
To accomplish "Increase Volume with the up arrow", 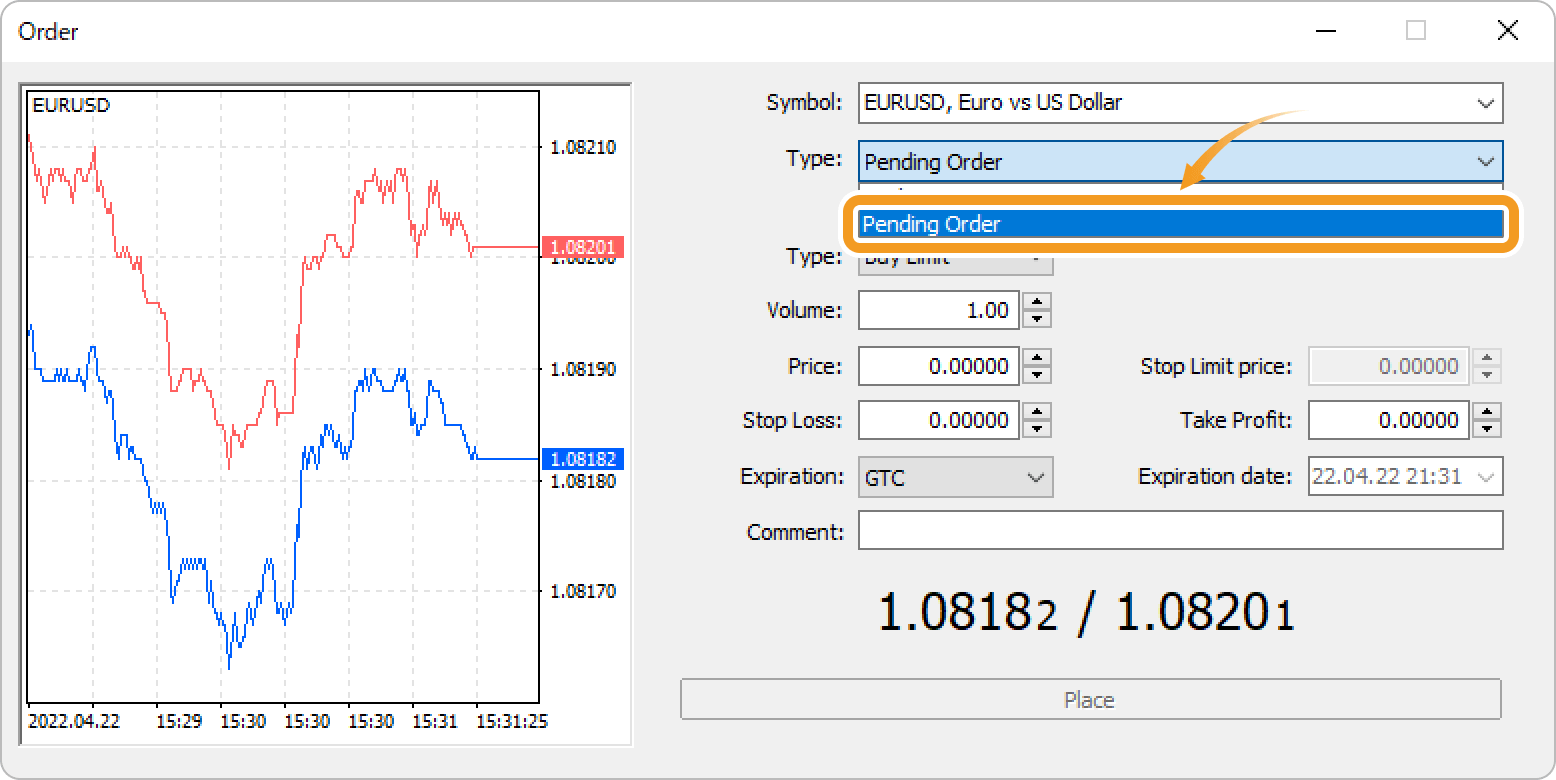I will (1037, 302).
